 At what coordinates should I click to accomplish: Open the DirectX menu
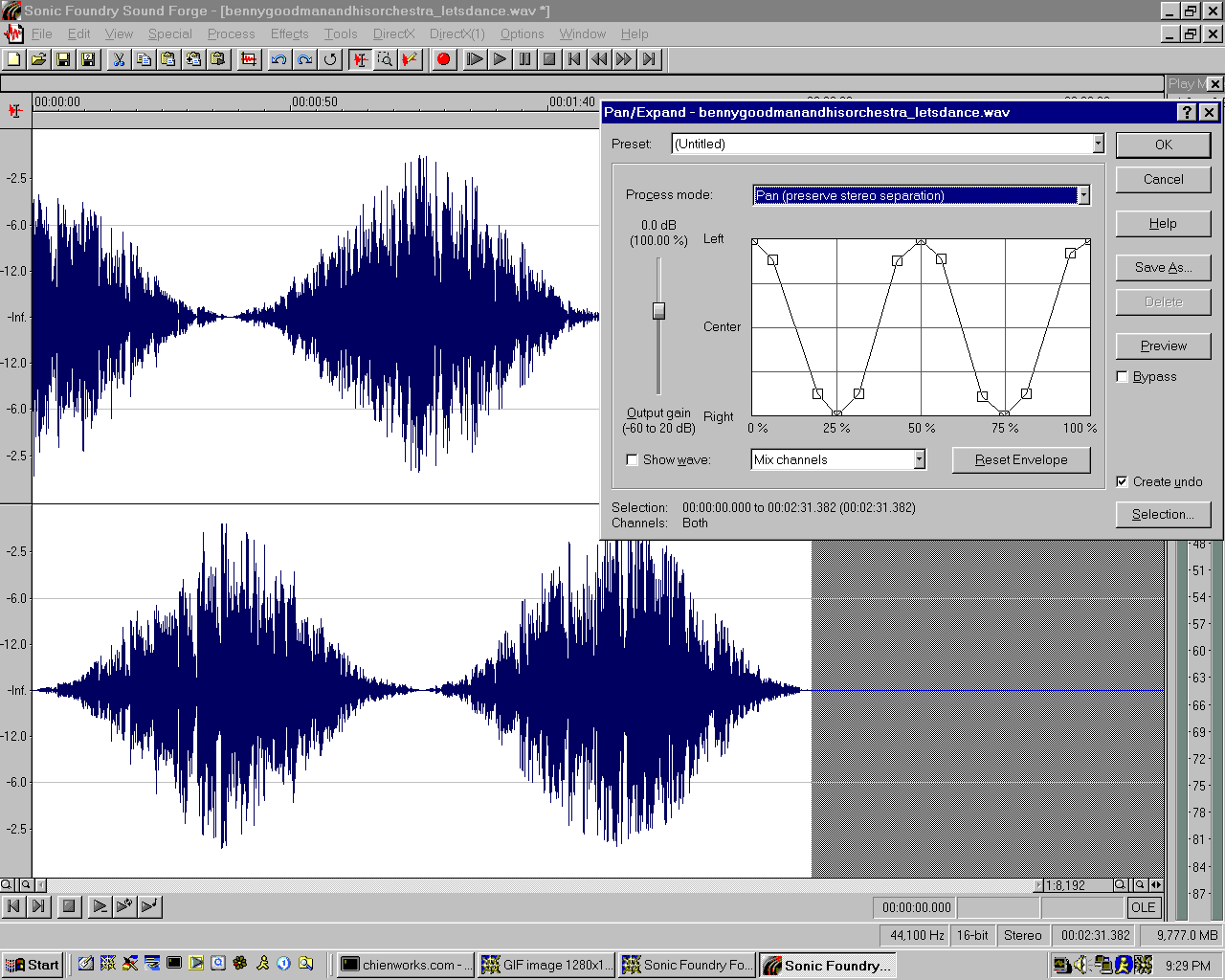(394, 33)
